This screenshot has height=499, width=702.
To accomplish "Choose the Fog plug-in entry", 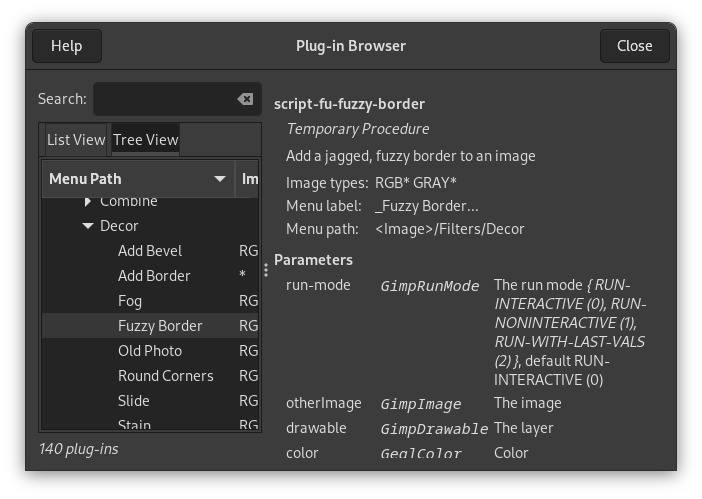I will pyautogui.click(x=130, y=301).
